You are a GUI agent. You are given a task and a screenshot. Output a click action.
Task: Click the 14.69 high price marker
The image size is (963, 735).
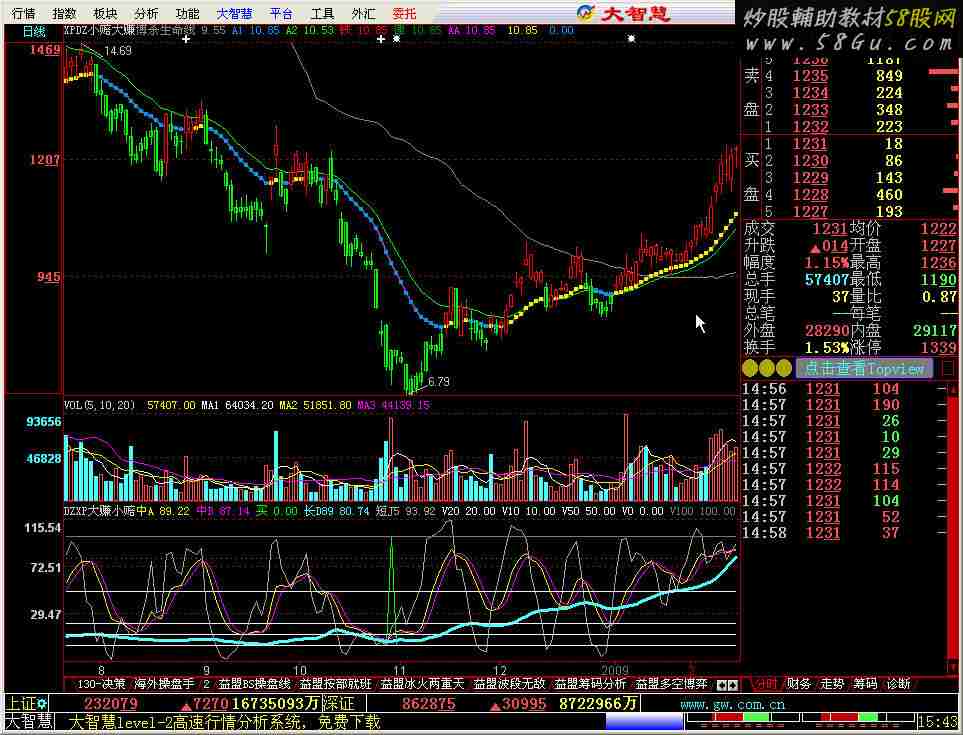118,51
